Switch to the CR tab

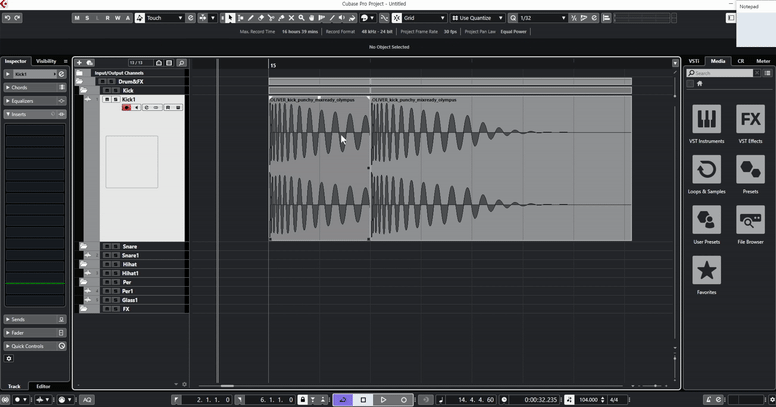(x=741, y=61)
